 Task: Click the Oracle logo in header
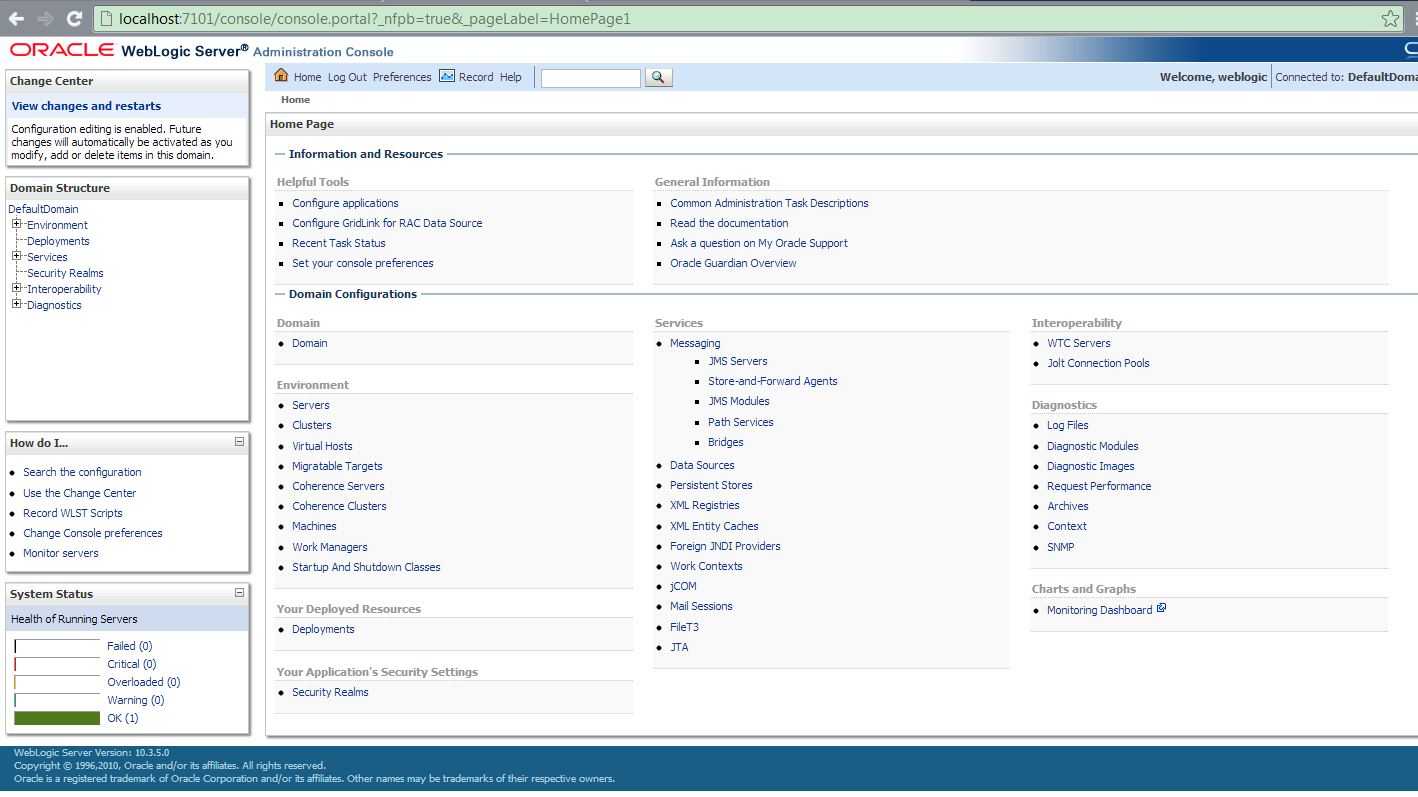[x=62, y=50]
